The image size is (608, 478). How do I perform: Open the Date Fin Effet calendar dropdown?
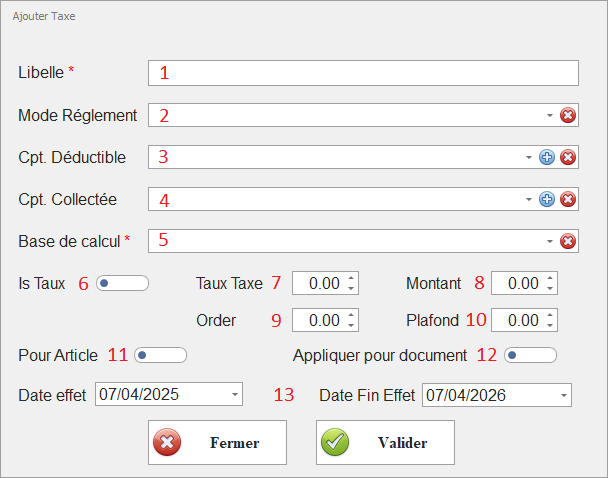point(562,395)
